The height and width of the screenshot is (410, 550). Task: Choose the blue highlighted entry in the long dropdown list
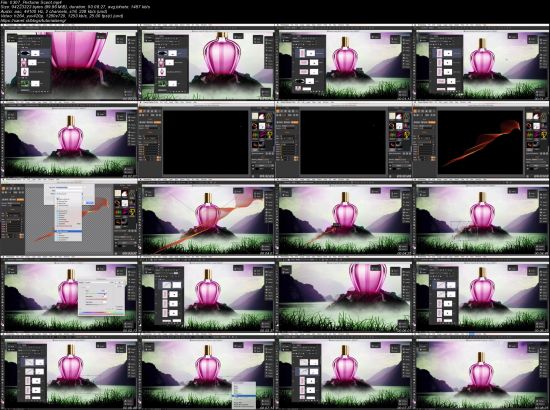69,232
